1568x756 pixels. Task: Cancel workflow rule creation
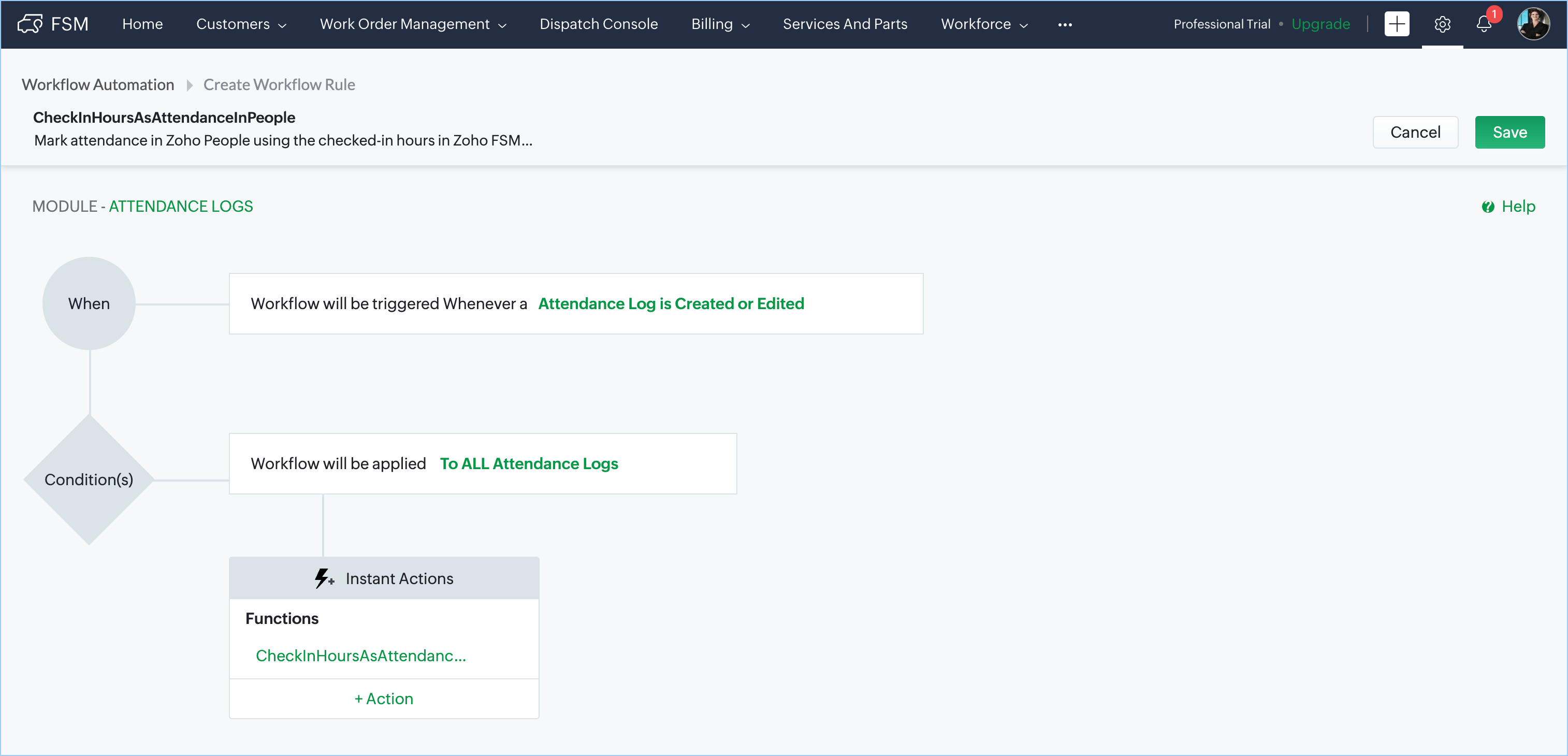tap(1415, 132)
